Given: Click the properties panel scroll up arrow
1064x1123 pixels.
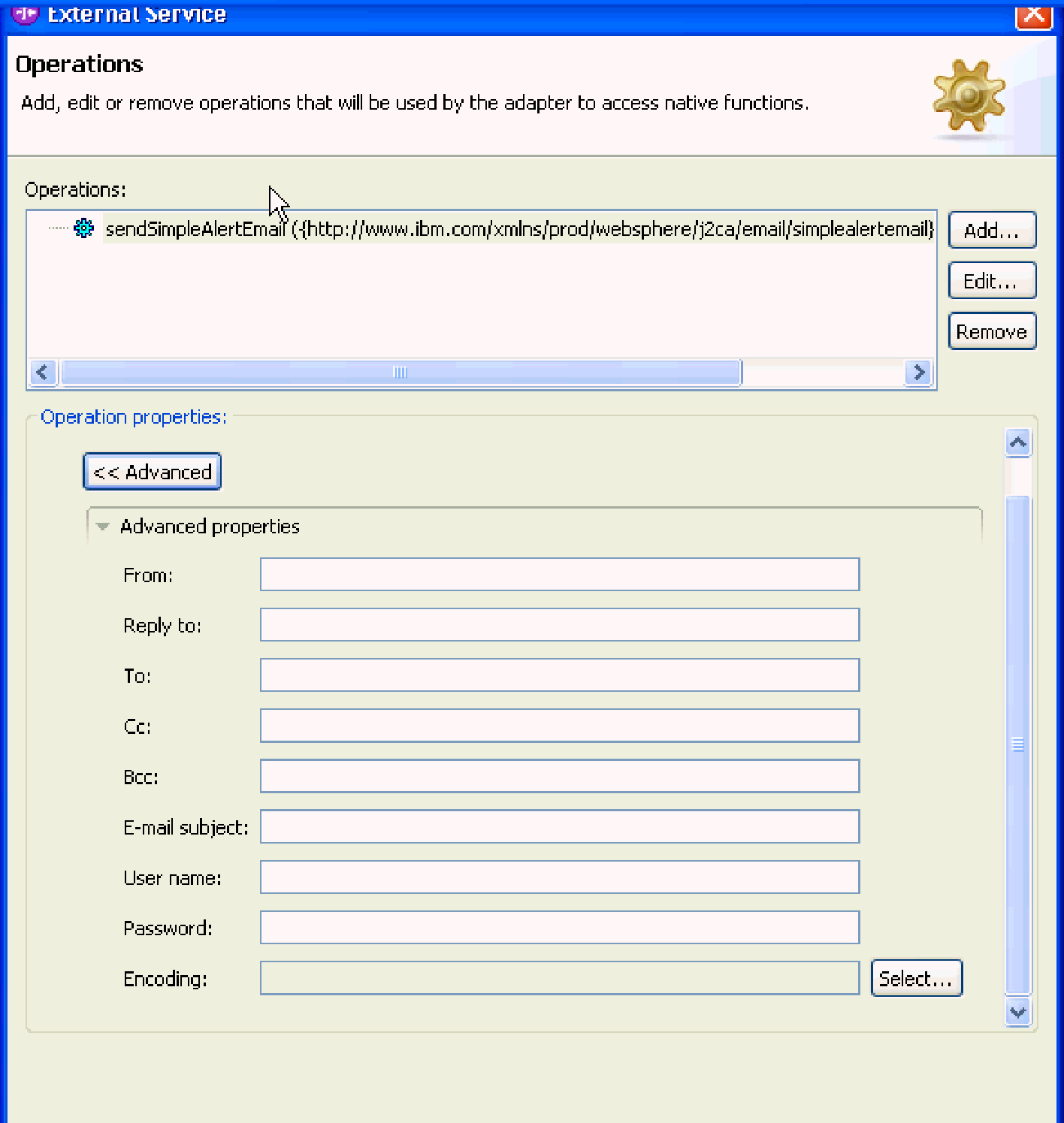Looking at the screenshot, I should coord(1018,442).
